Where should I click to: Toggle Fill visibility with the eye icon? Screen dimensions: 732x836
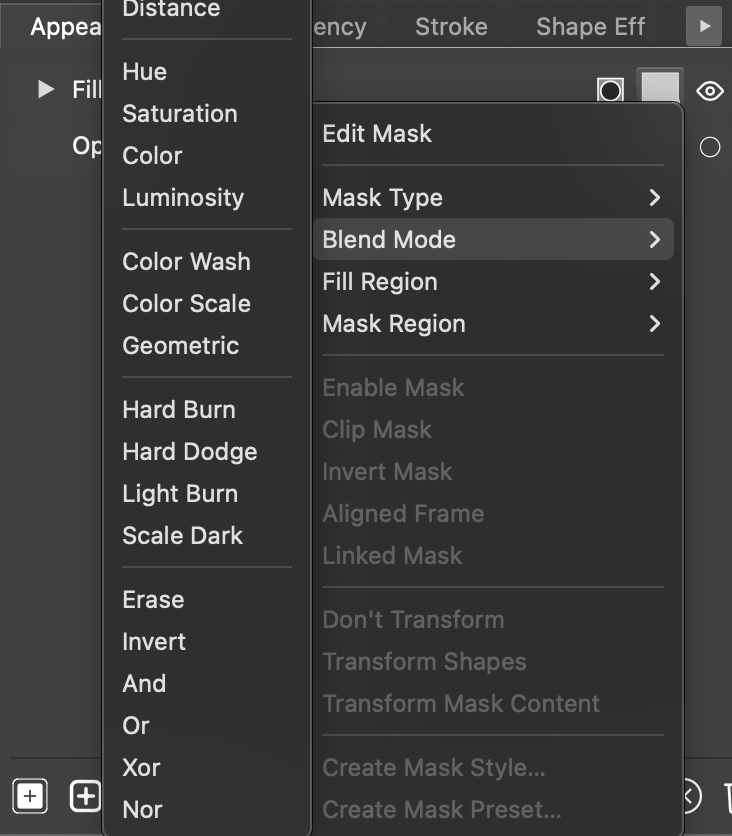[x=710, y=91]
